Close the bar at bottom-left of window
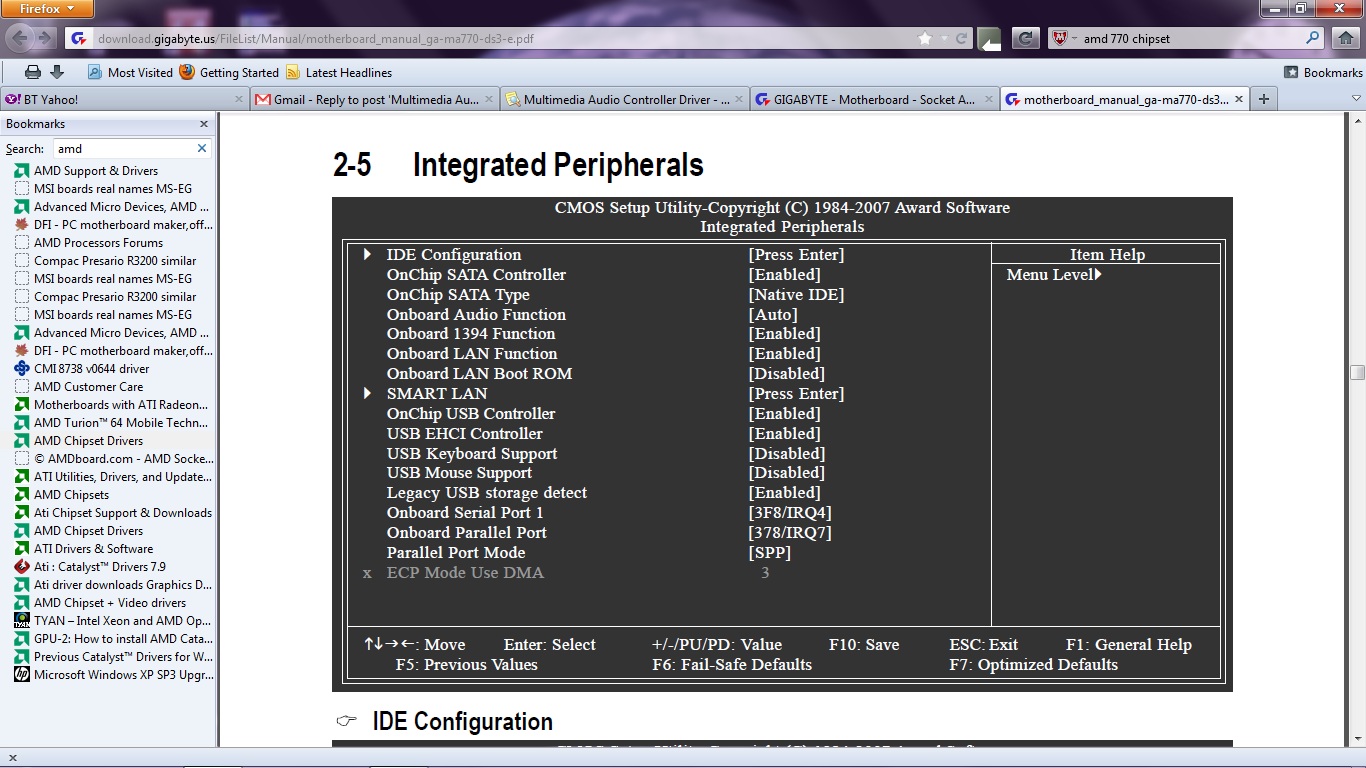The image size is (1366, 768). 11,758
